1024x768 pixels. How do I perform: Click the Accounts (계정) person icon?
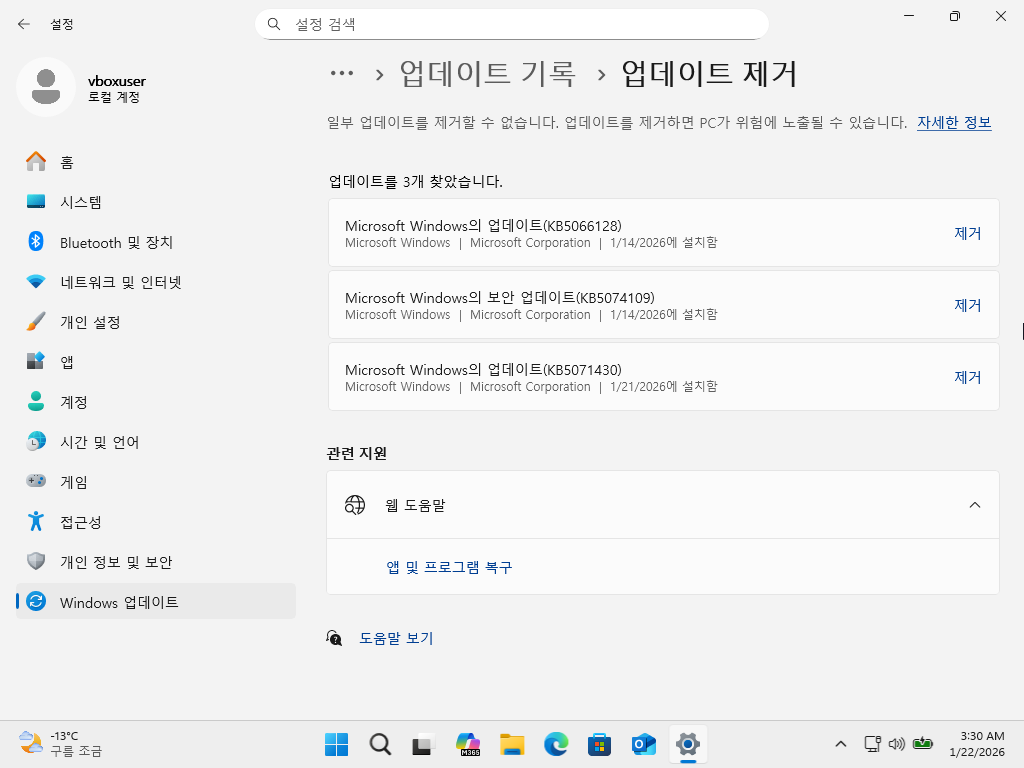point(36,402)
